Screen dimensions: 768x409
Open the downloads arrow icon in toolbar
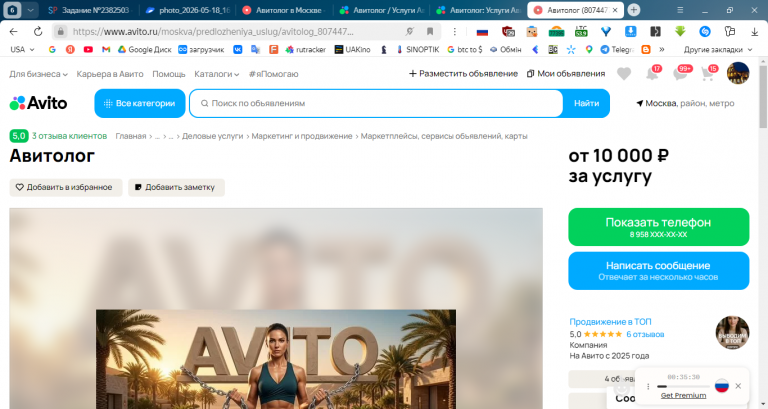pyautogui.click(x=755, y=32)
